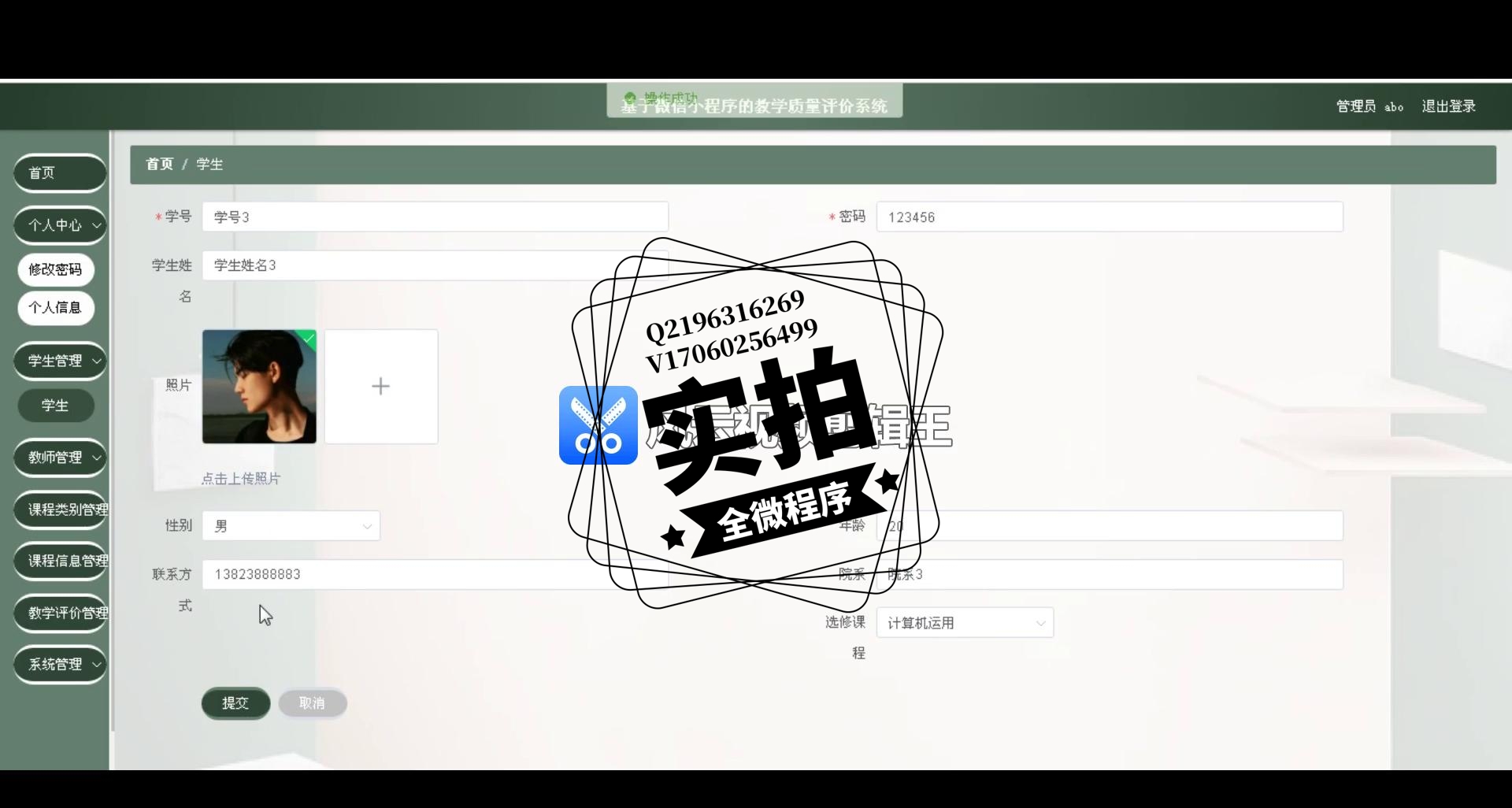Click the 提交 submit button
Image resolution: width=1512 pixels, height=808 pixels.
point(235,703)
